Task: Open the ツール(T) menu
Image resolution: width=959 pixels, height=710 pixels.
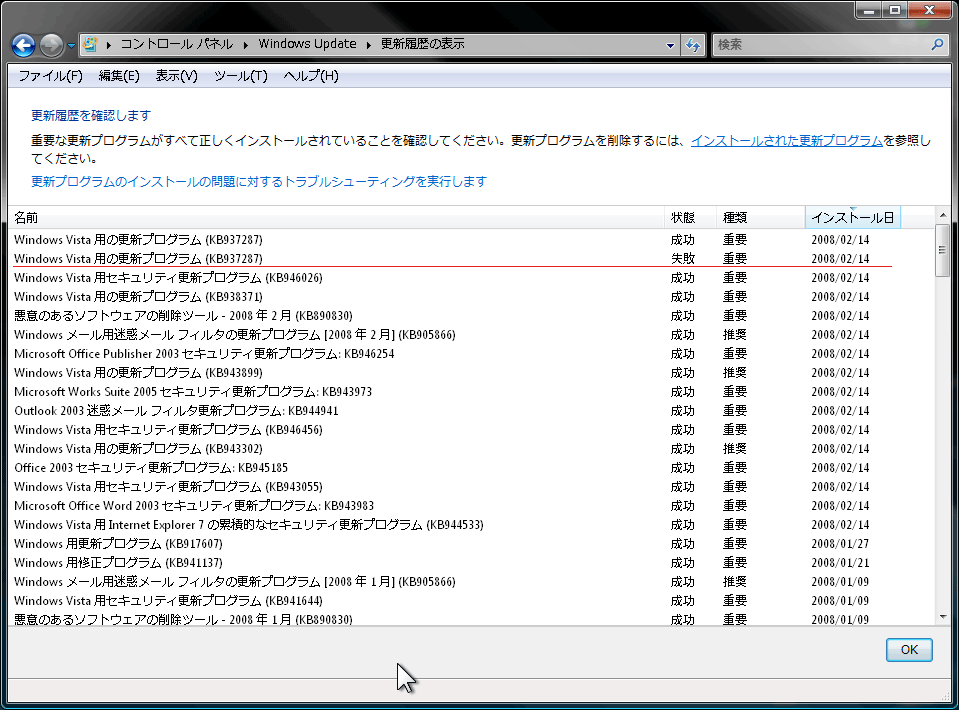Action: coord(241,76)
